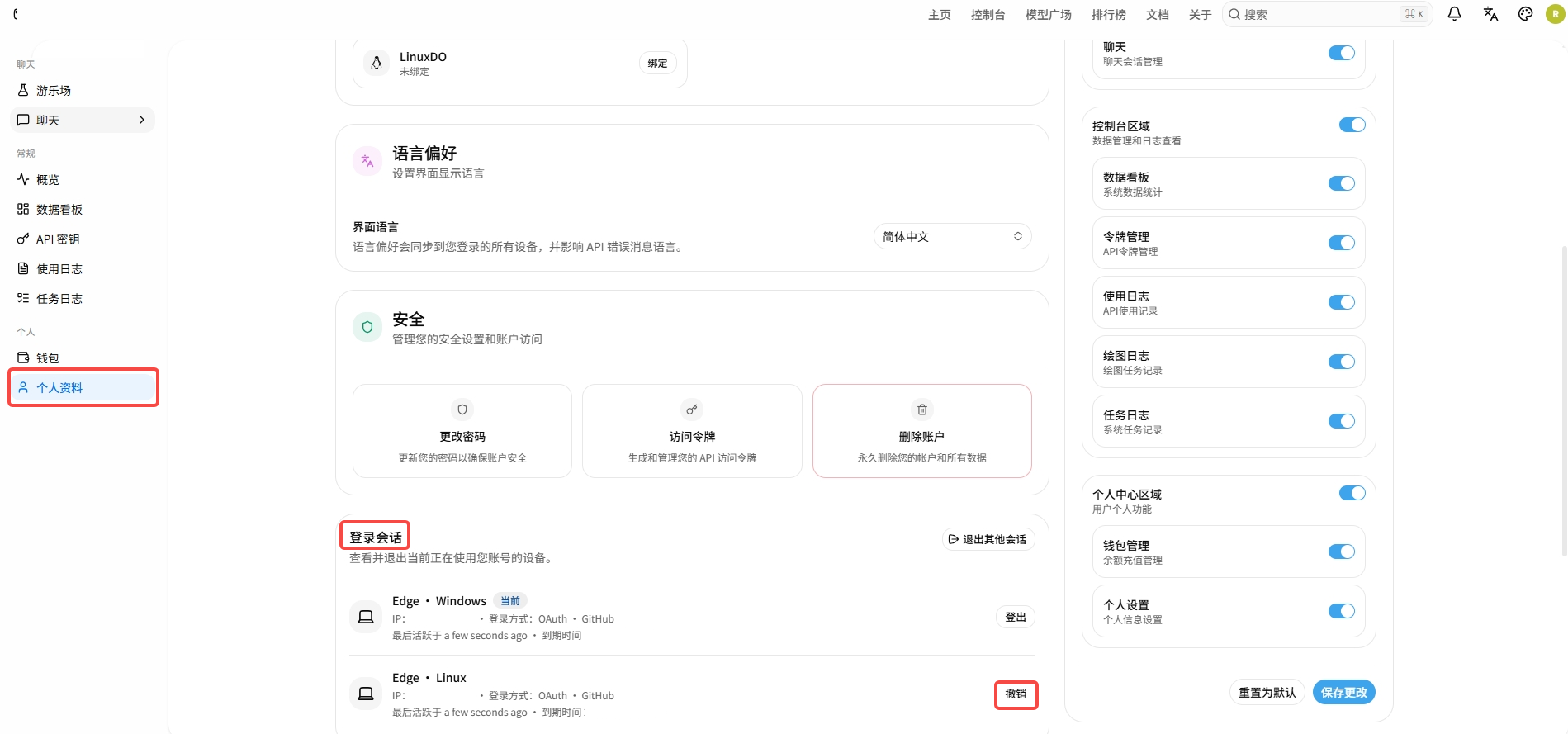Image resolution: width=1568 pixels, height=734 pixels.
Task: Click the trash icon on 删除账户 card
Action: point(922,410)
